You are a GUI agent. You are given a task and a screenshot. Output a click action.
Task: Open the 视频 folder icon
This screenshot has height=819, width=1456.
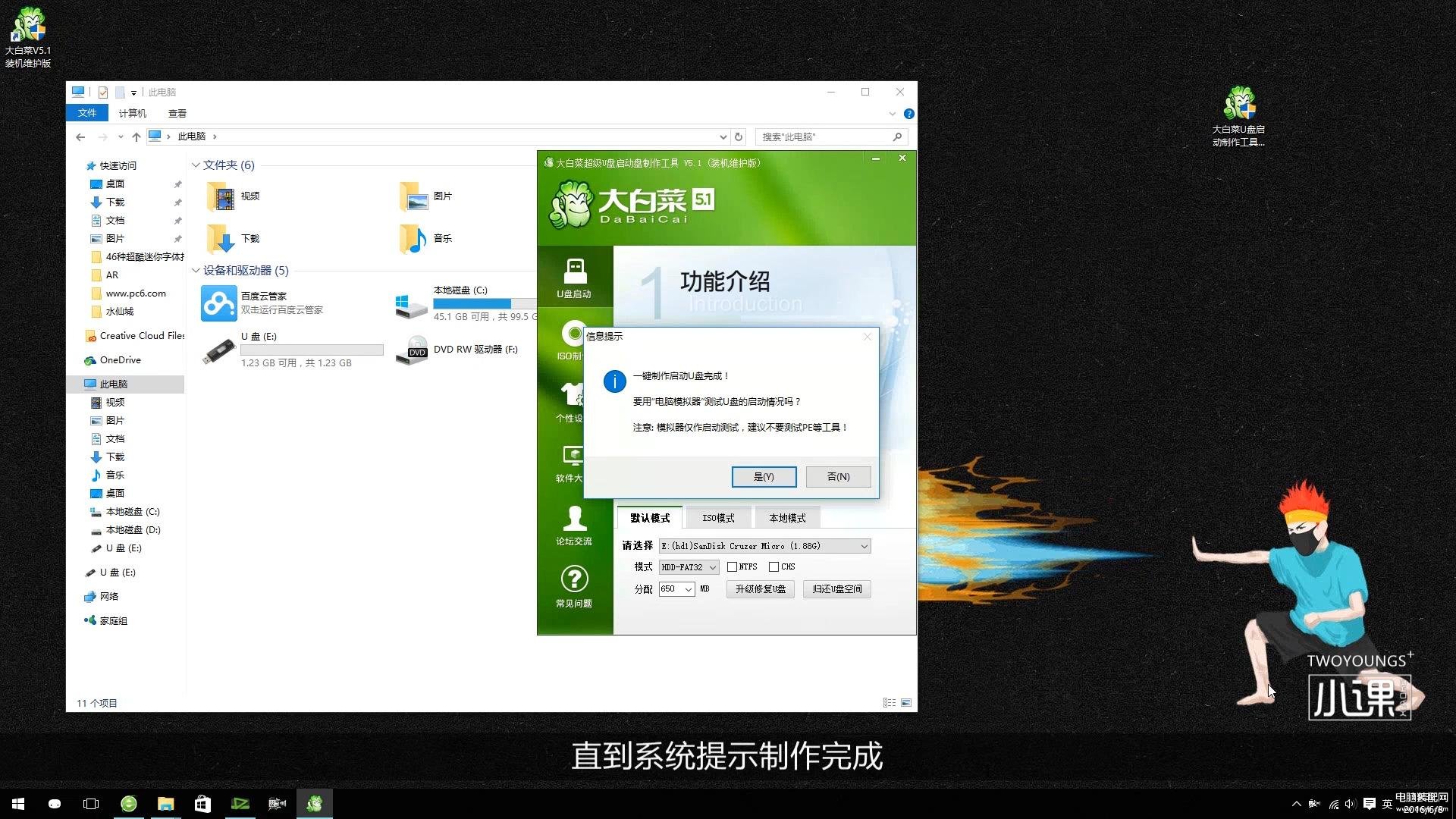coord(221,196)
